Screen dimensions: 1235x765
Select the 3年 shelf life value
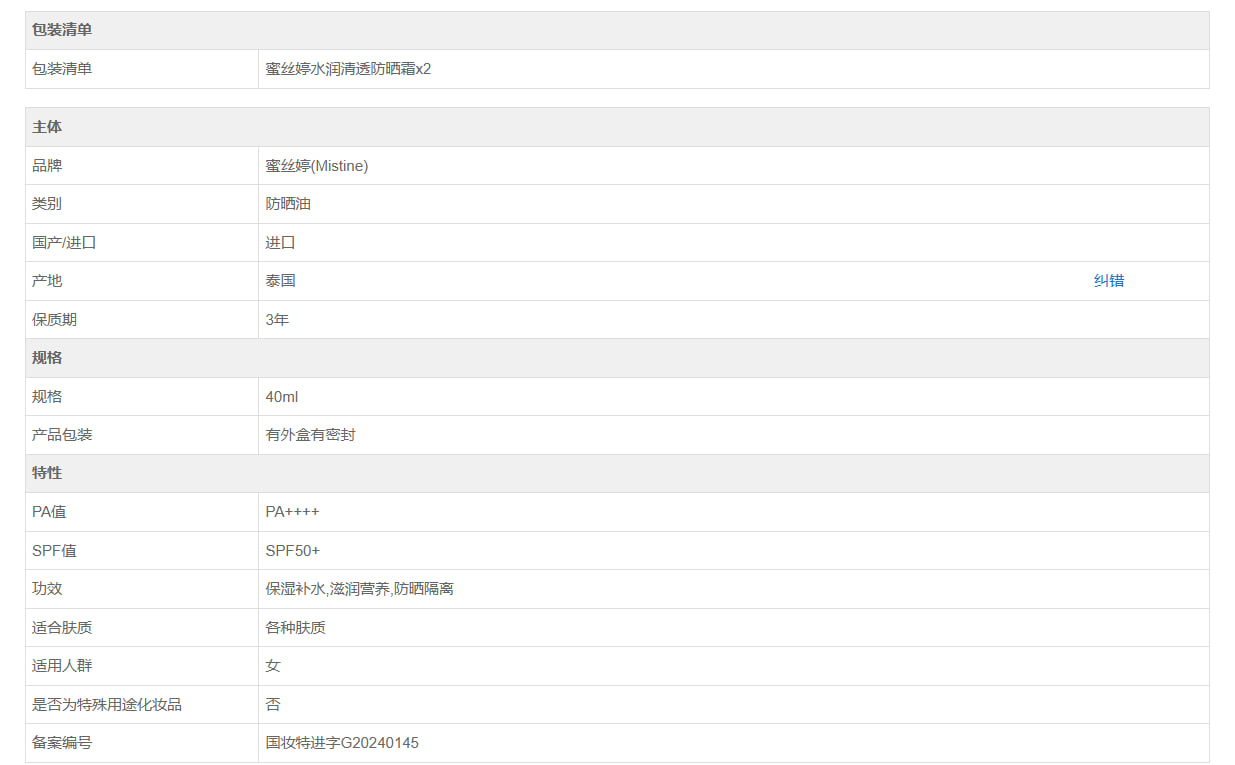pos(277,320)
